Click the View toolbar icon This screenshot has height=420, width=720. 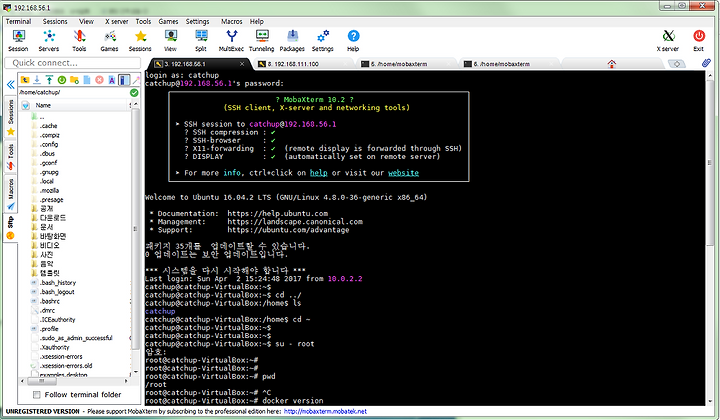click(x=170, y=40)
